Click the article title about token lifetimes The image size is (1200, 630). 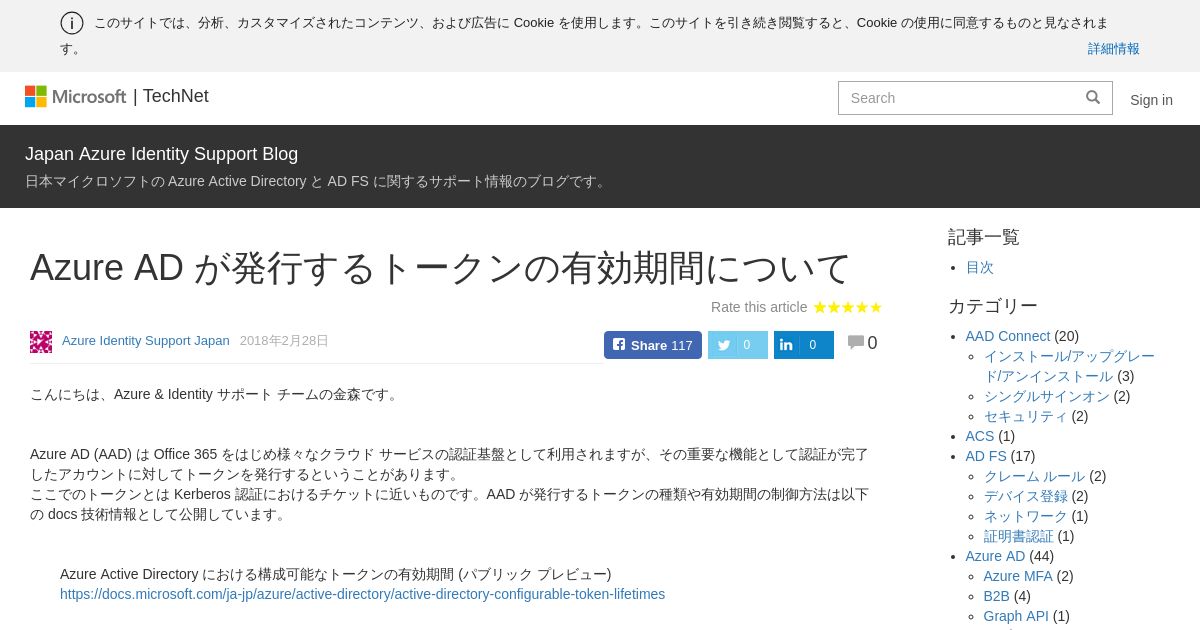tap(440, 268)
